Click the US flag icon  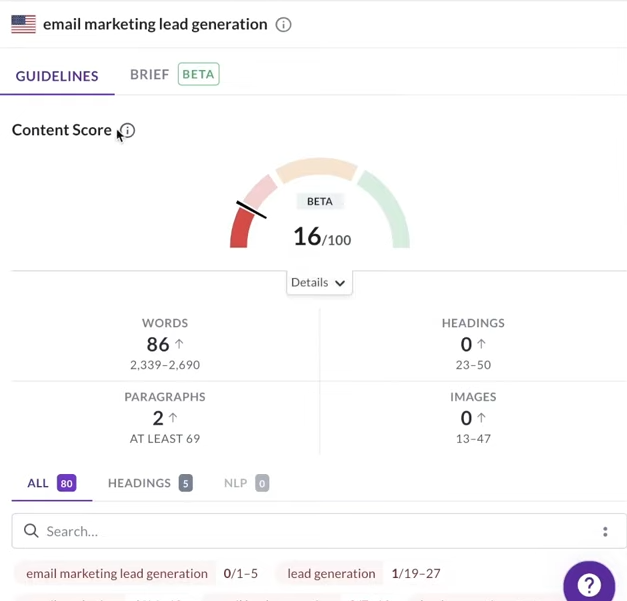click(x=24, y=24)
